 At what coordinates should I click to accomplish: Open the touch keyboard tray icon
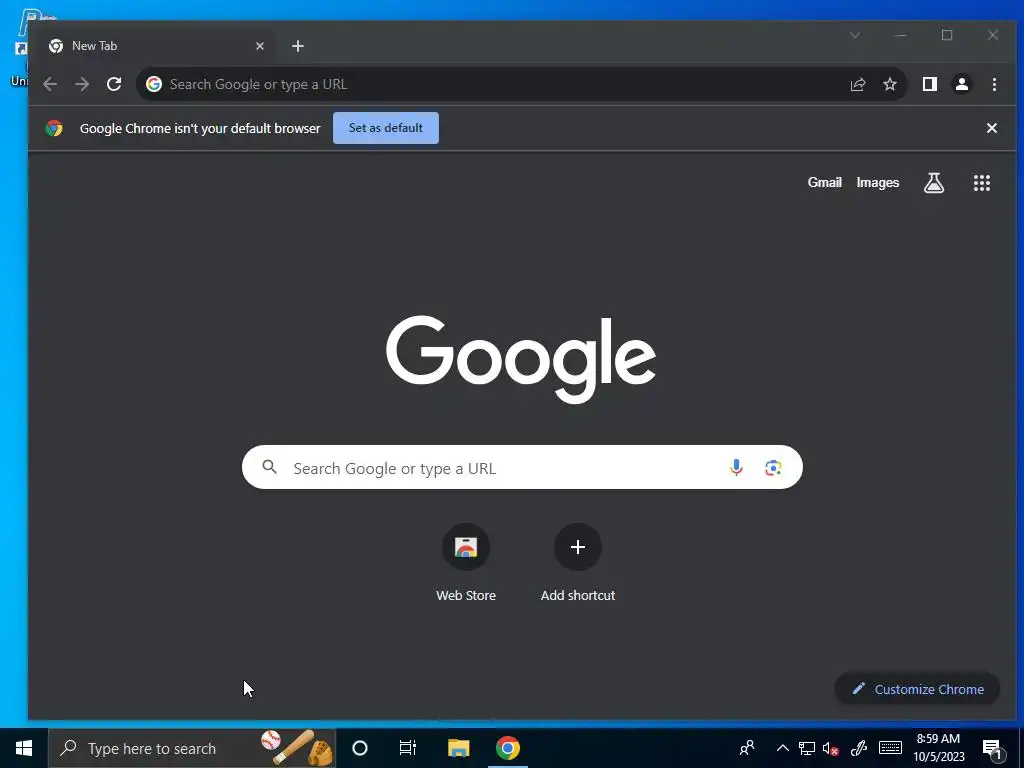tap(890, 748)
